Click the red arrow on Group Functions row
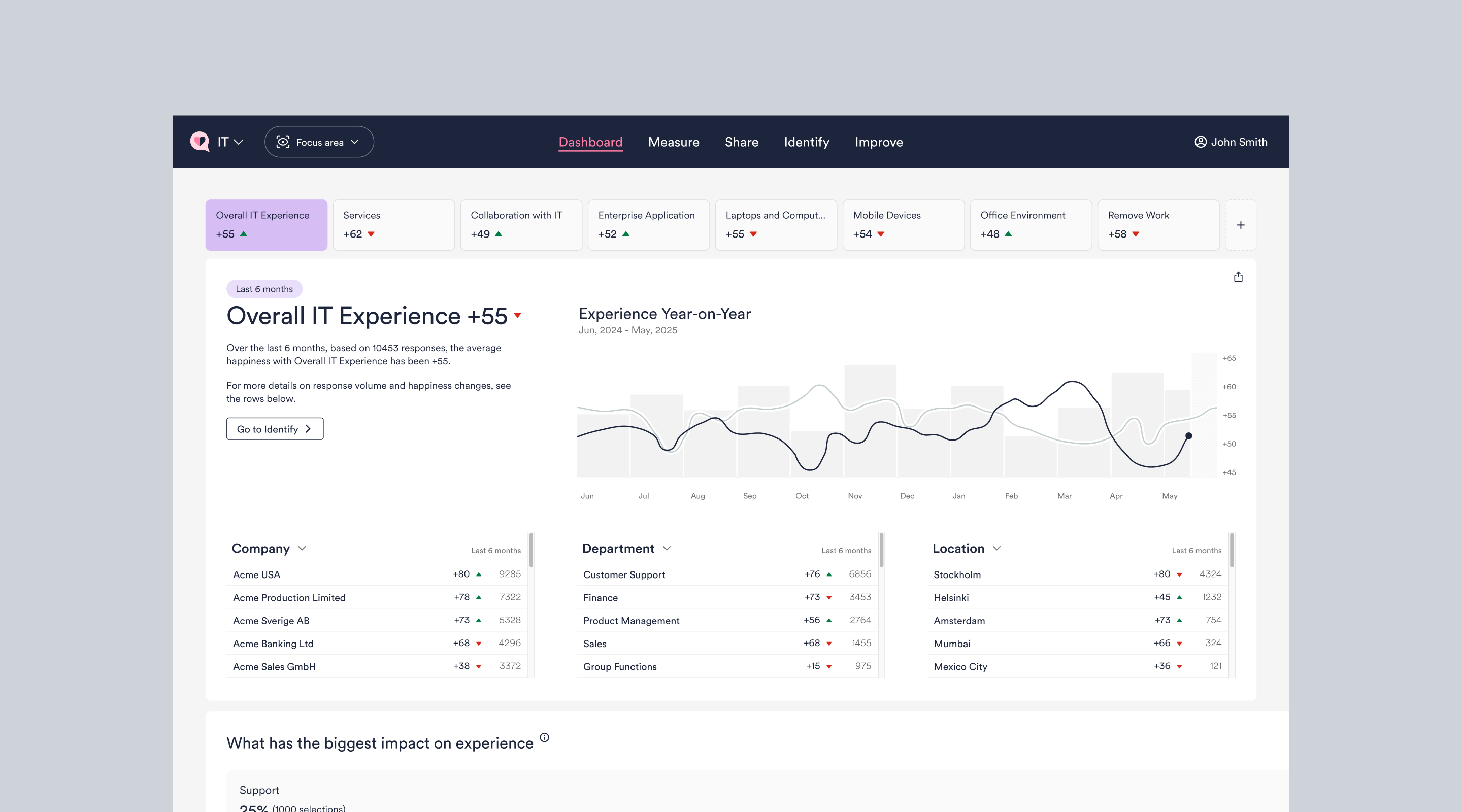The width and height of the screenshot is (1462, 812). pyautogui.click(x=829, y=666)
